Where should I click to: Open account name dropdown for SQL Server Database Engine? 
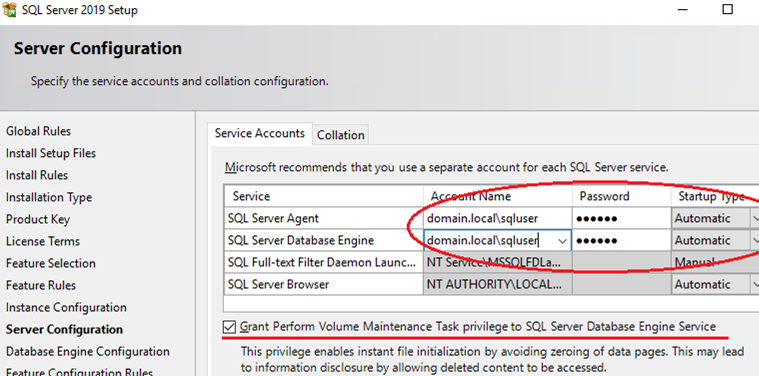pos(563,241)
